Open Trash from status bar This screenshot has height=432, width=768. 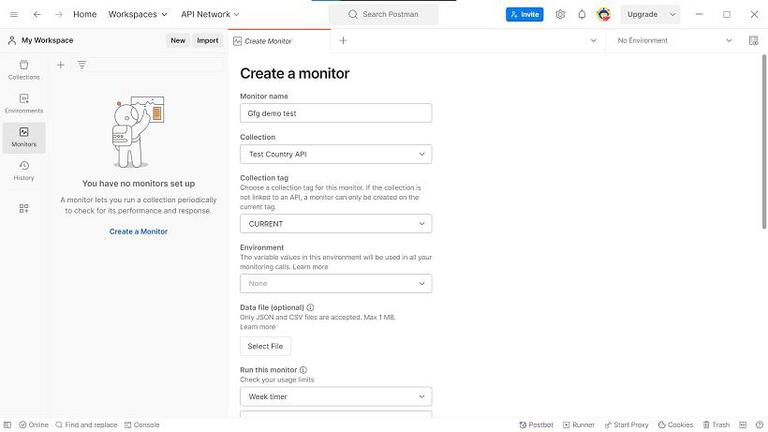coord(716,425)
